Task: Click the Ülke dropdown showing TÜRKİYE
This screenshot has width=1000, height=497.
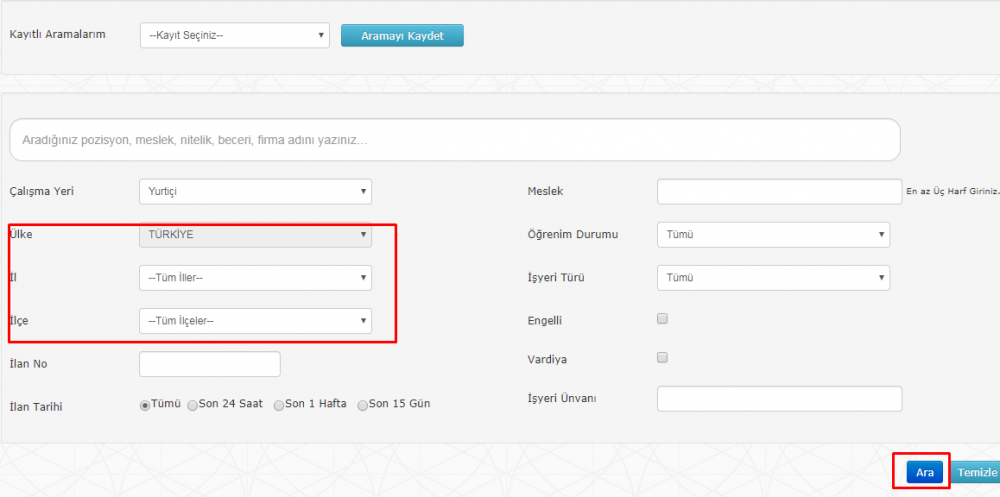Action: [255, 234]
